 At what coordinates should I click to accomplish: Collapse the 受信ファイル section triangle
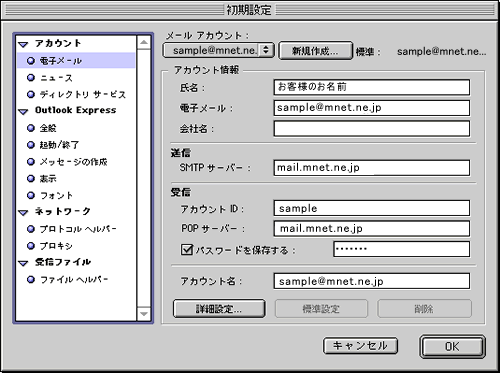[x=23, y=263]
